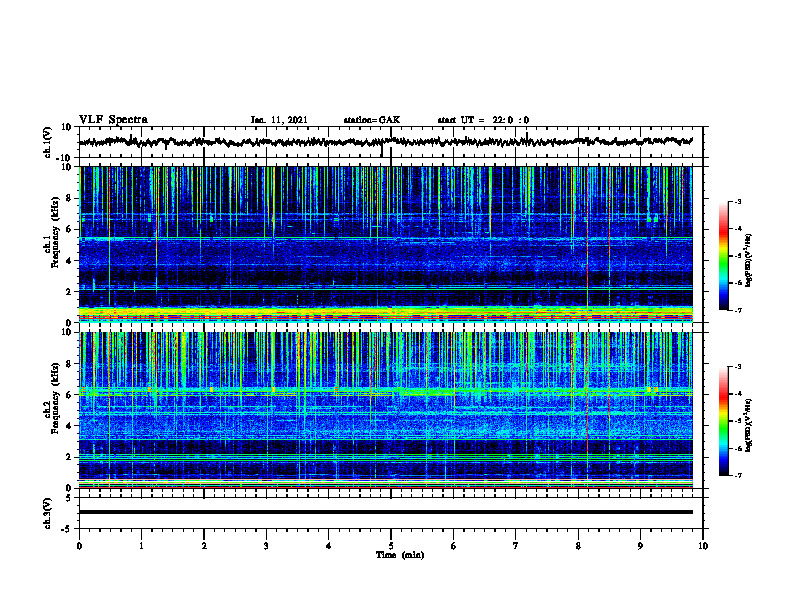Viewport: 792px width, 612px height.
Task: Click the "10" label on the time axis
Action: click(x=703, y=546)
